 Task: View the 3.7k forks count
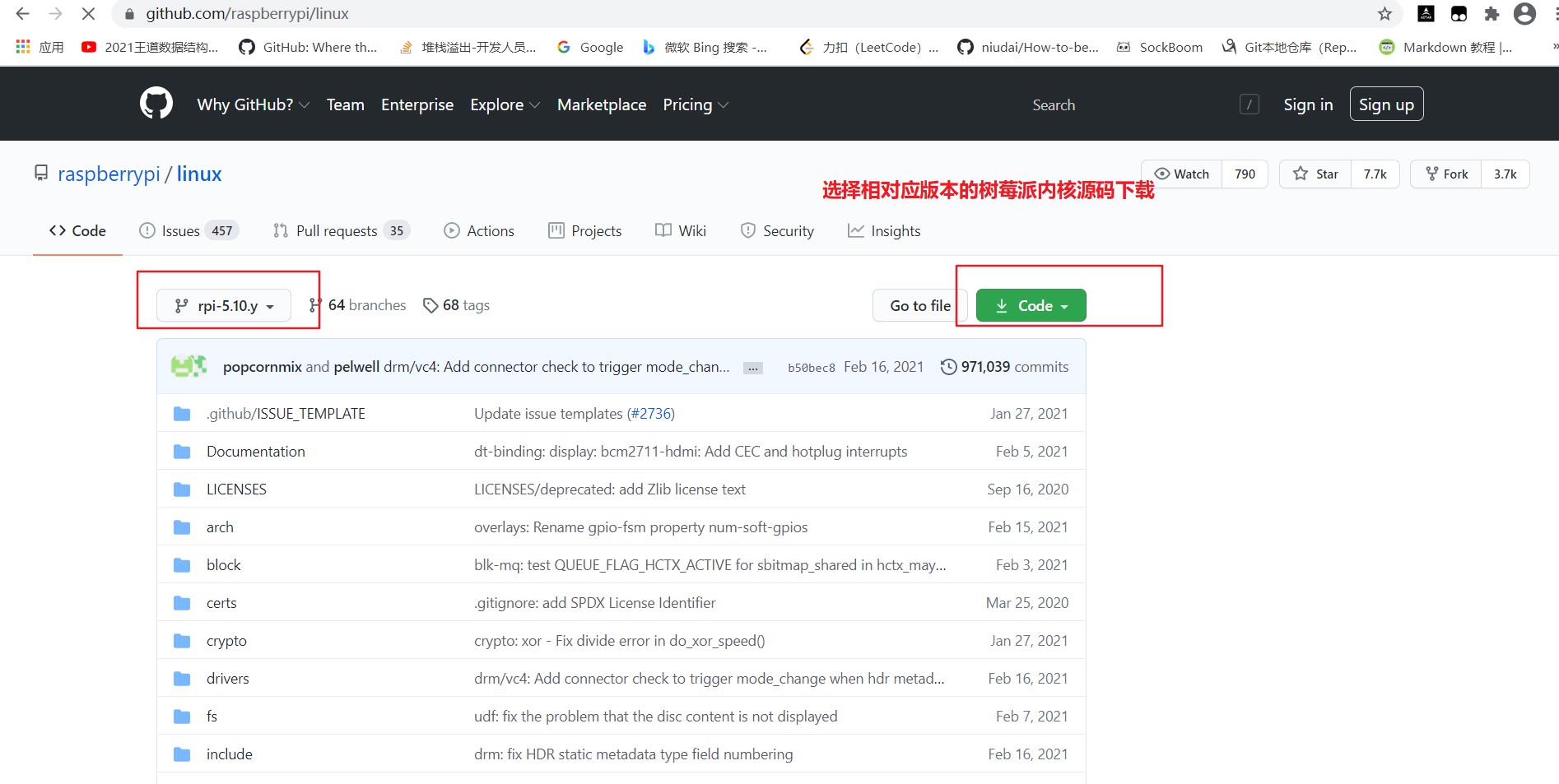[x=1505, y=174]
